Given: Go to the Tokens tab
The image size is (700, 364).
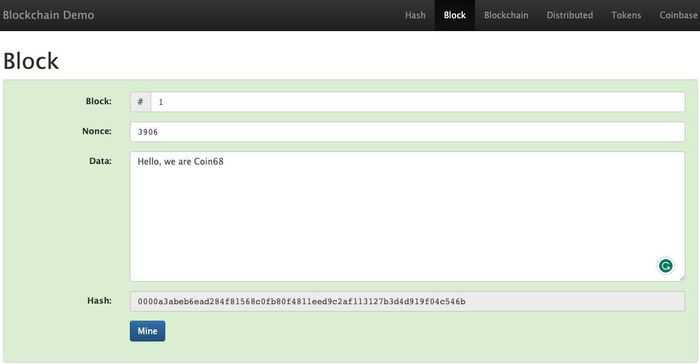Looking at the screenshot, I should pos(626,15).
